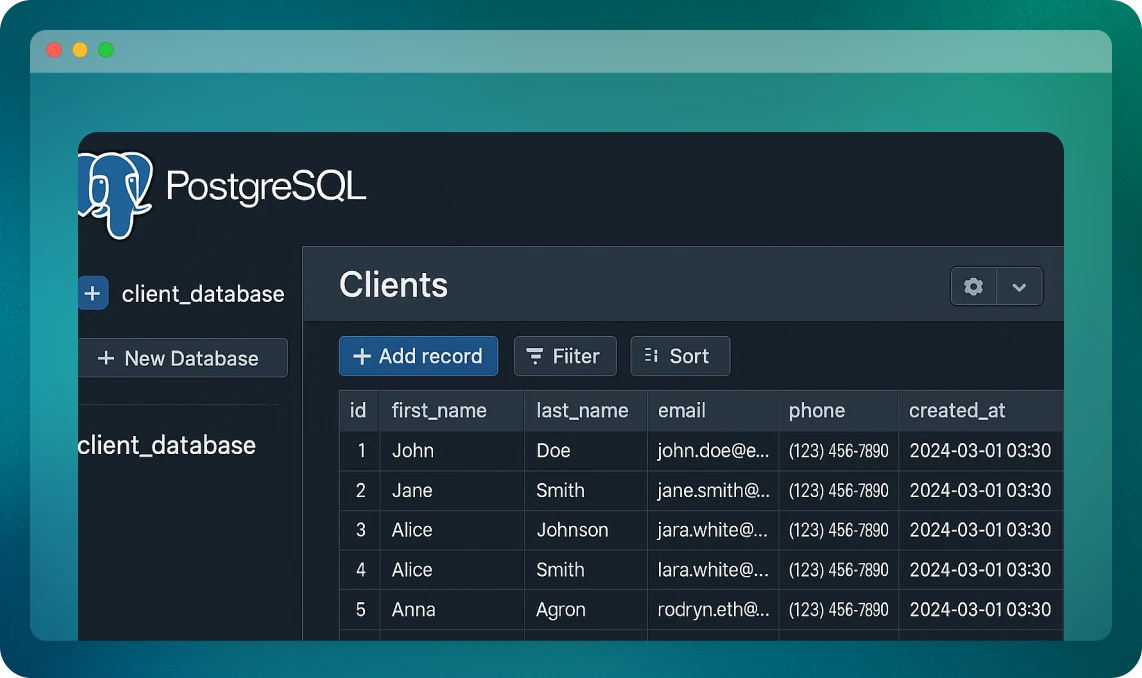Click the yellow macOS minimize dot
1142x678 pixels.
[80, 50]
